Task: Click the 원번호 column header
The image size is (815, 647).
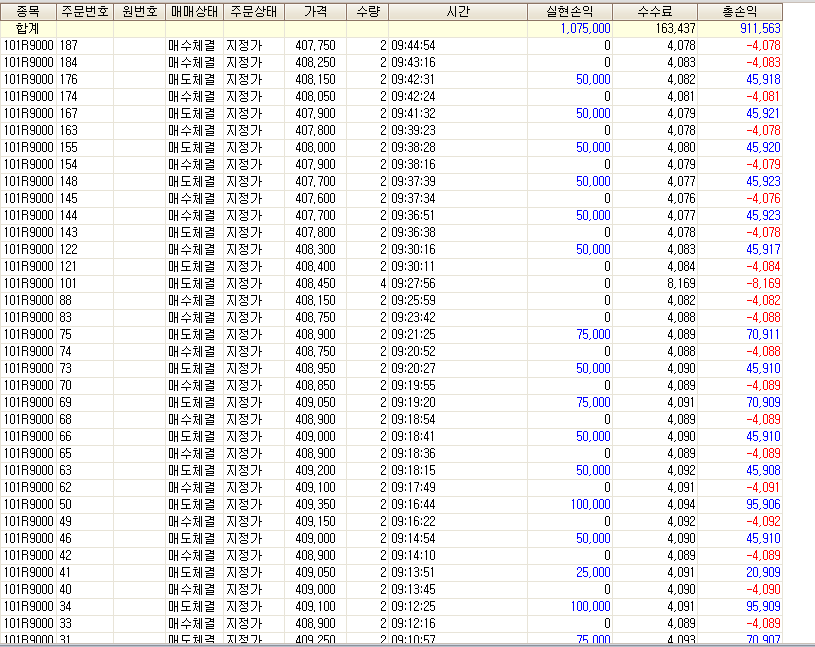Action: pos(139,11)
